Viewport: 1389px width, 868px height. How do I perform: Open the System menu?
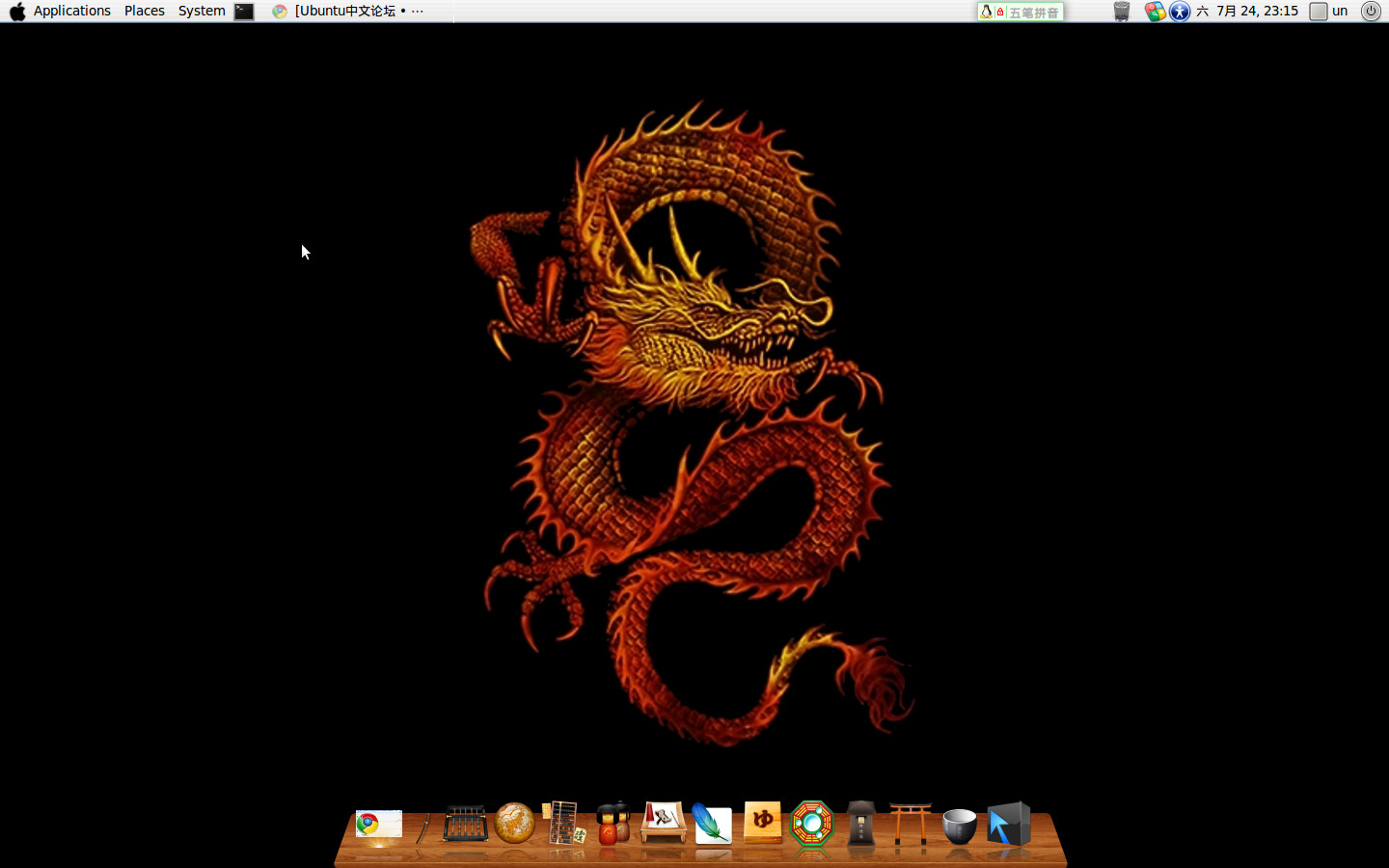click(x=202, y=11)
